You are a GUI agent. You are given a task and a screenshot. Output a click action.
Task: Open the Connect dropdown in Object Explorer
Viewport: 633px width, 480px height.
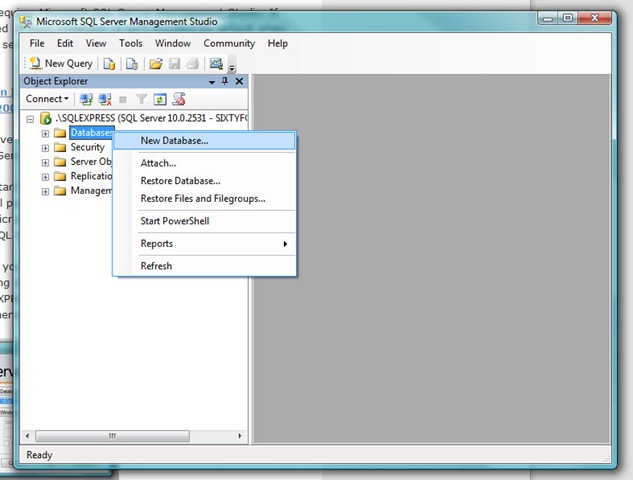(47, 99)
